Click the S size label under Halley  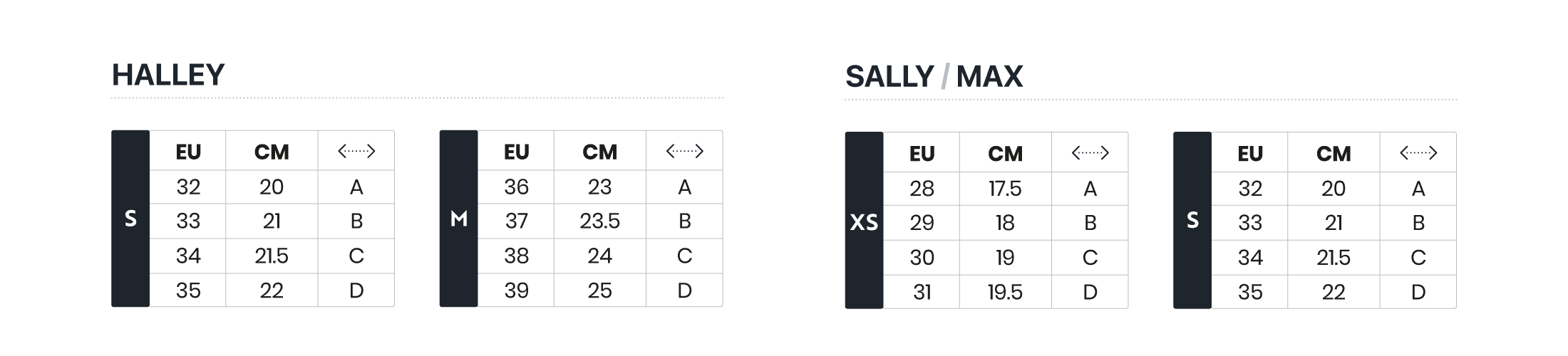pos(130,219)
